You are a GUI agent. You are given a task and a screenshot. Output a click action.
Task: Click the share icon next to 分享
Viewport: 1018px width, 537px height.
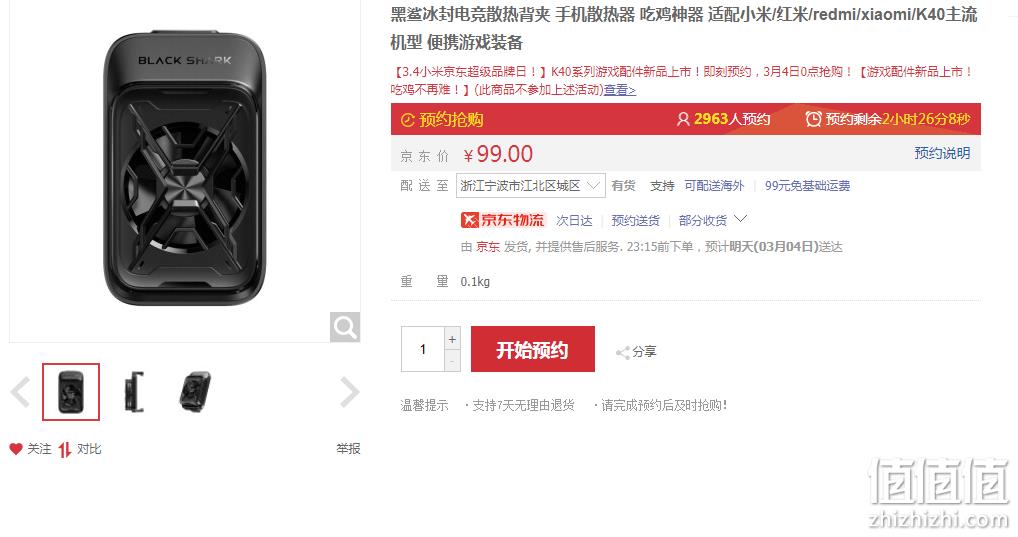(623, 353)
